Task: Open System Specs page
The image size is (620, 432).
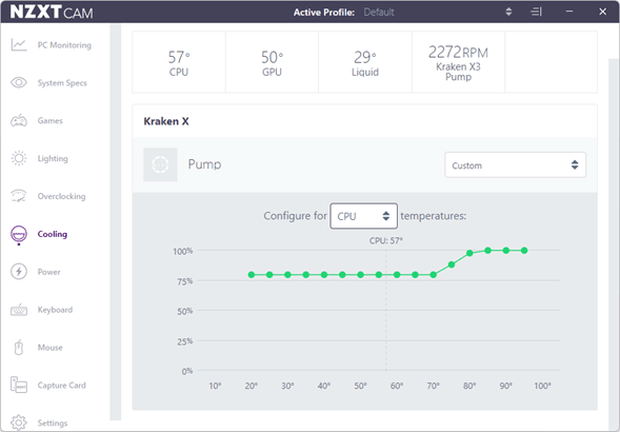Action: (x=62, y=83)
